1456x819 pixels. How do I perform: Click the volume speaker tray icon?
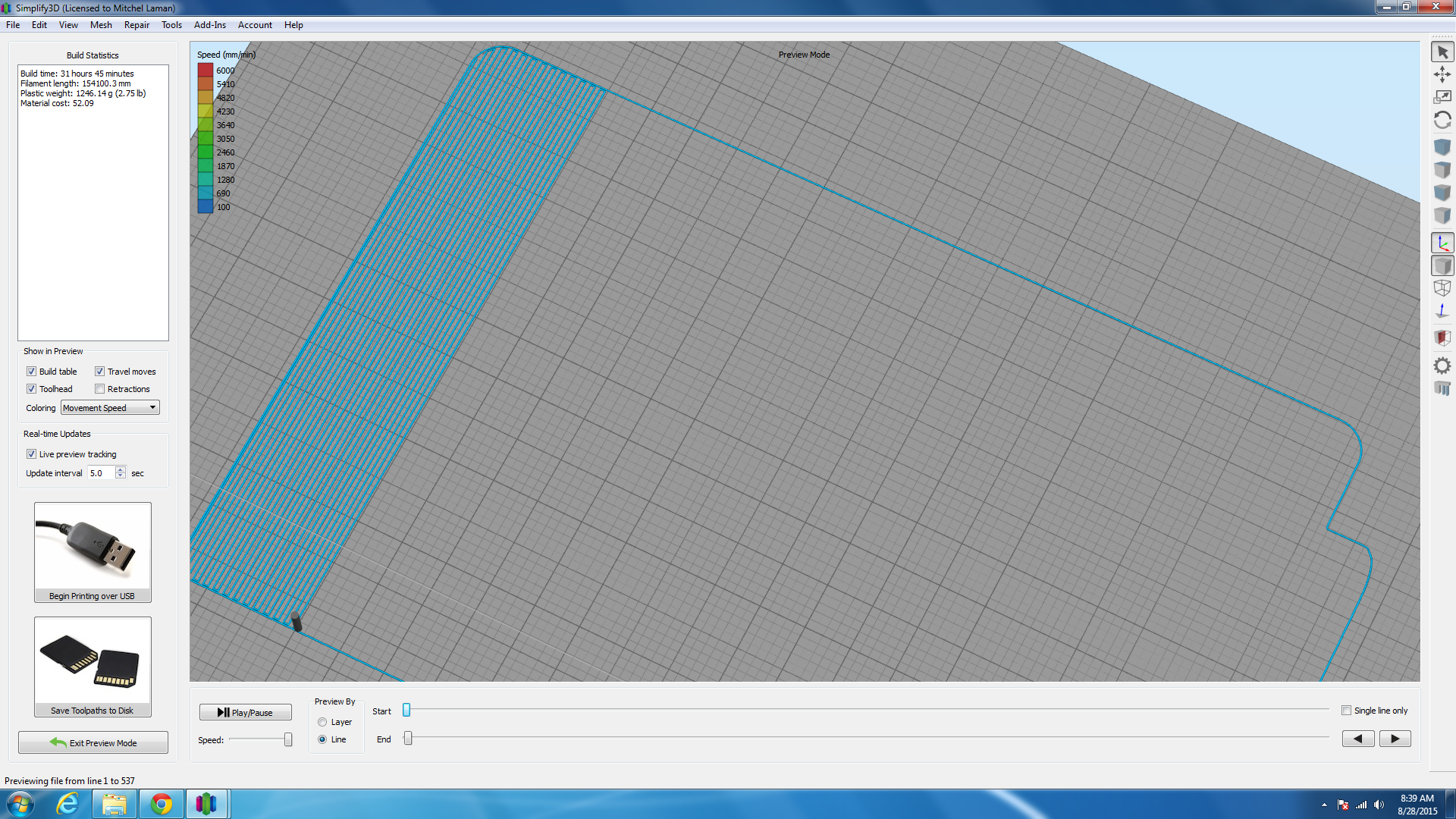click(1379, 805)
